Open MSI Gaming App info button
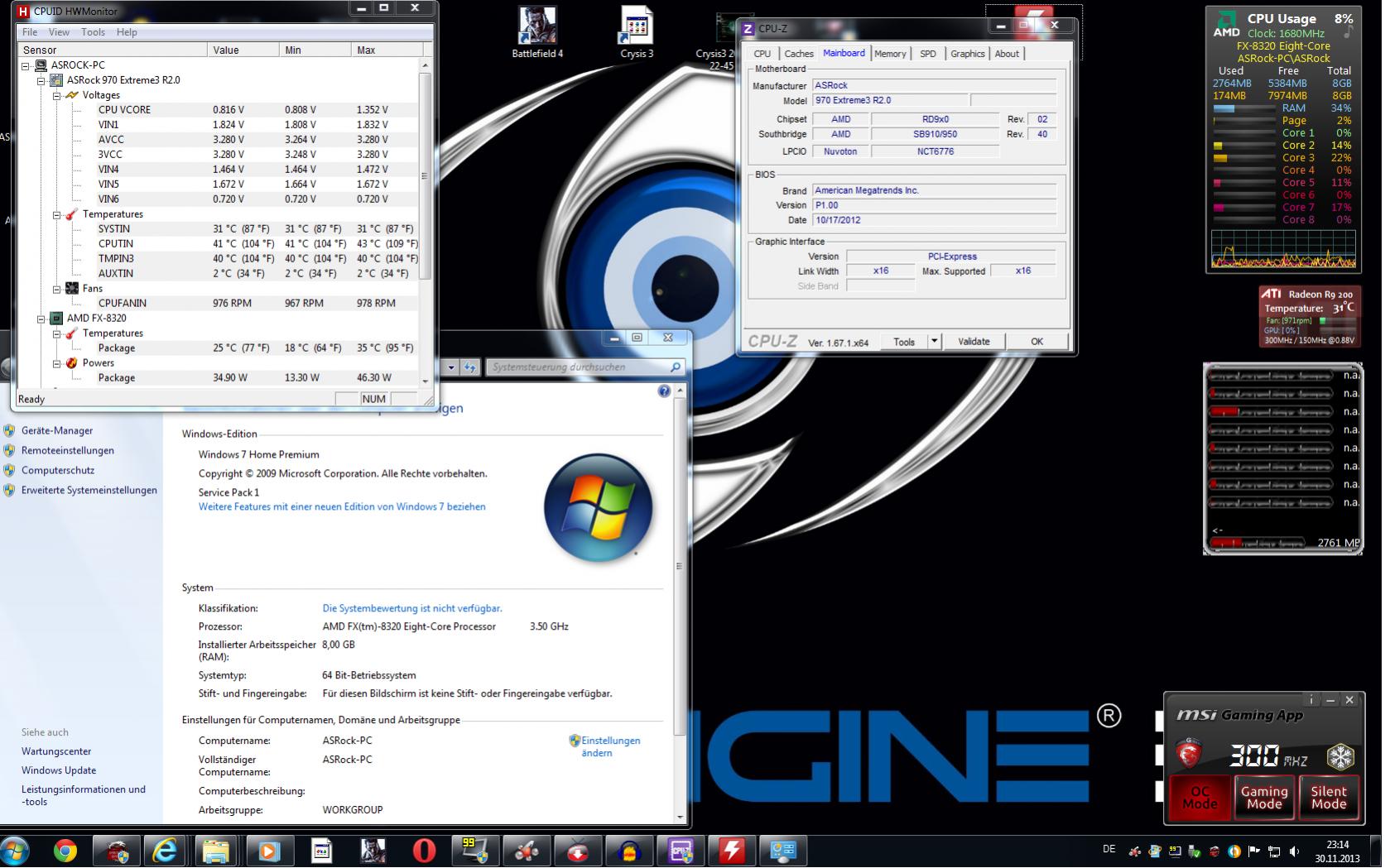The width and height of the screenshot is (1390, 868). (1311, 700)
